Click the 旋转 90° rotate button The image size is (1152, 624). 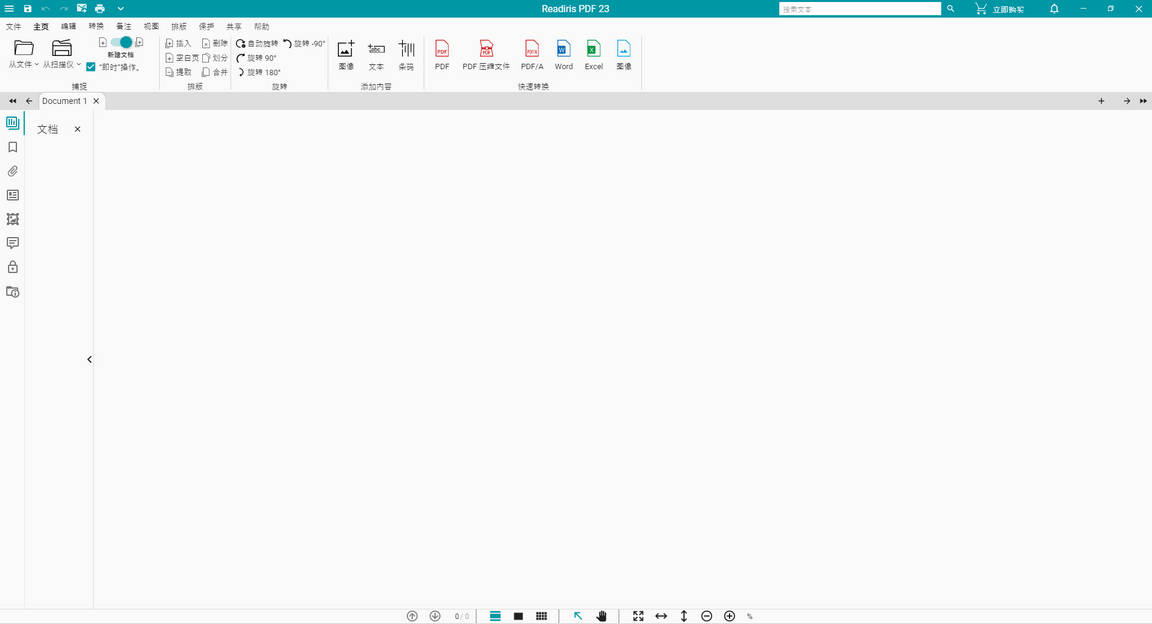point(257,58)
